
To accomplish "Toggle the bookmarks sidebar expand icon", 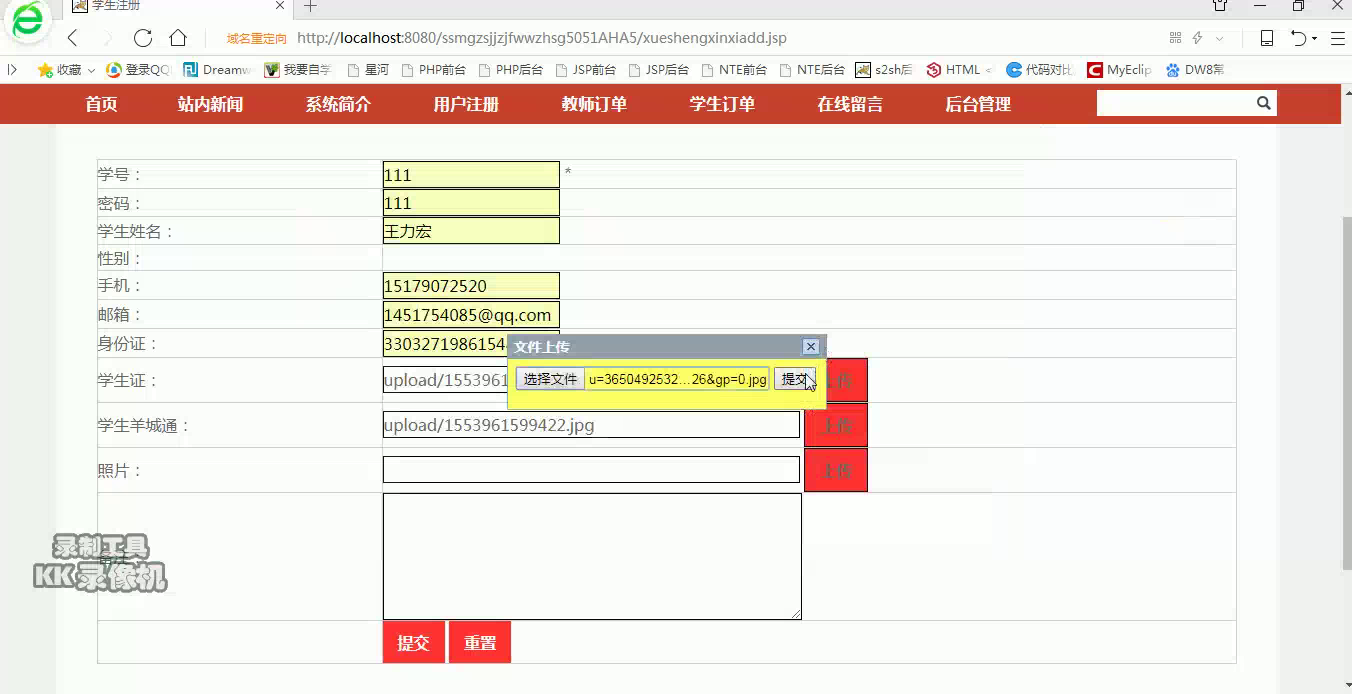I will (x=12, y=70).
